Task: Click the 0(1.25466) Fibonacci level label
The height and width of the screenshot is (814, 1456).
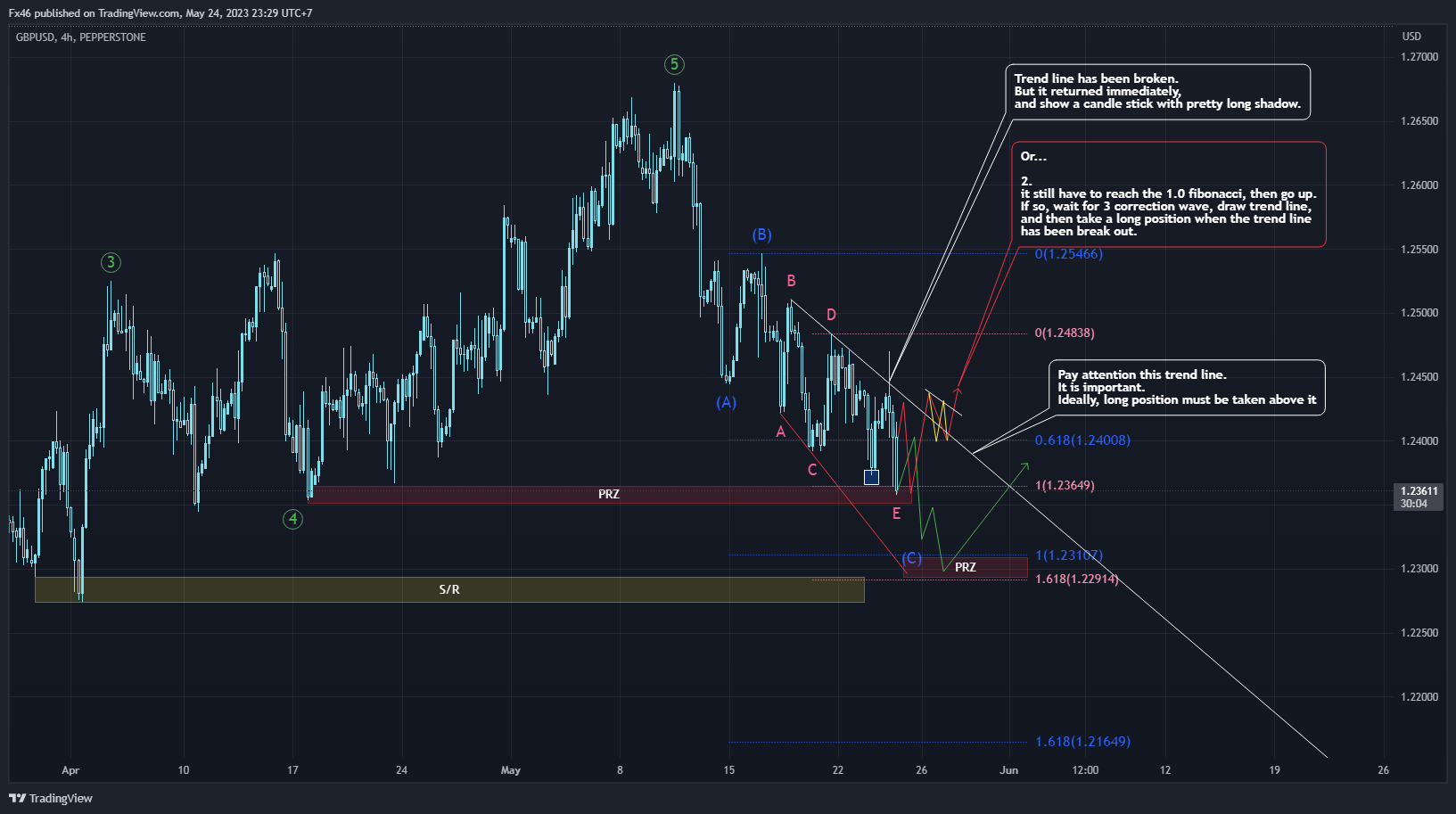Action: pyautogui.click(x=1068, y=254)
